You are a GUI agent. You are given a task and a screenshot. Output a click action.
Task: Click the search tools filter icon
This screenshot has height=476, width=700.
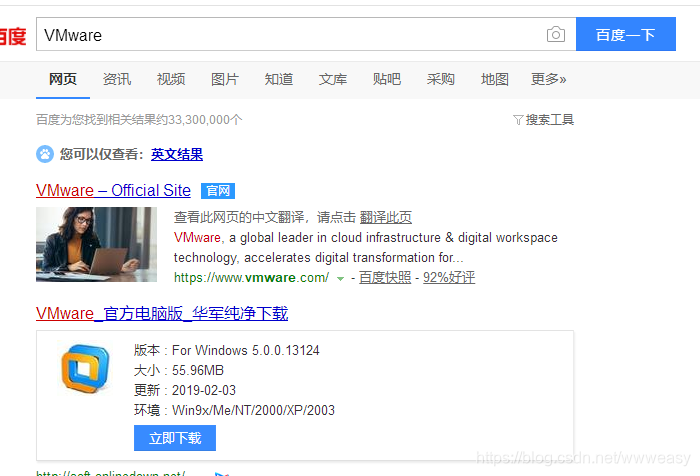tap(518, 120)
